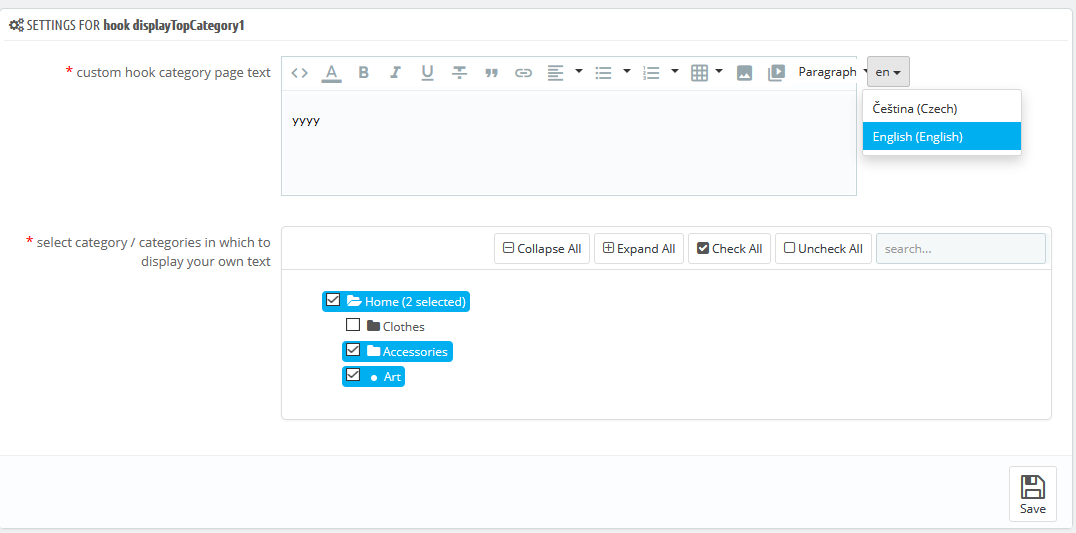Expand the Clothes folder icon

pos(373,326)
